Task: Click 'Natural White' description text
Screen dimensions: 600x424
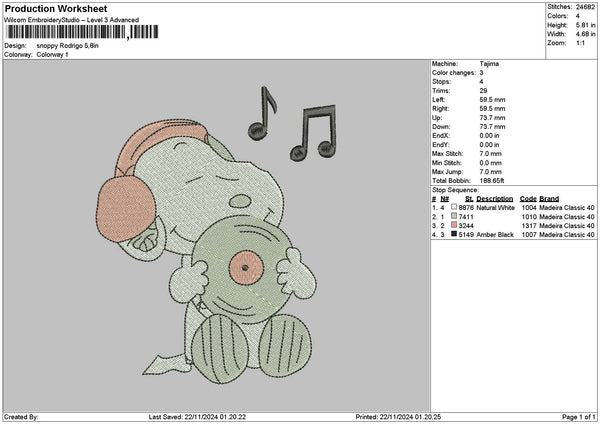Action: [496, 208]
